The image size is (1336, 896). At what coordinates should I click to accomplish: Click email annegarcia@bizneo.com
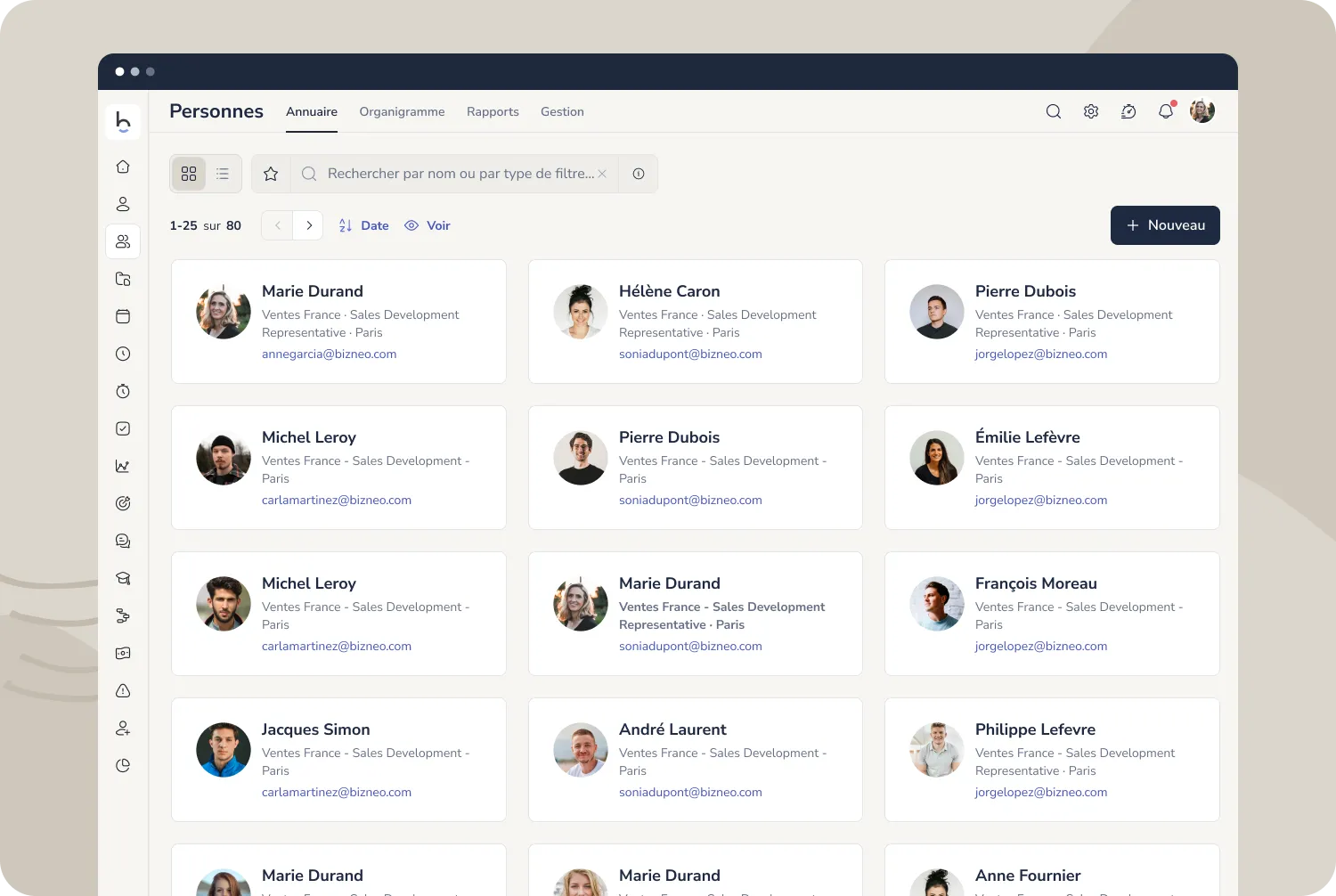[329, 354]
